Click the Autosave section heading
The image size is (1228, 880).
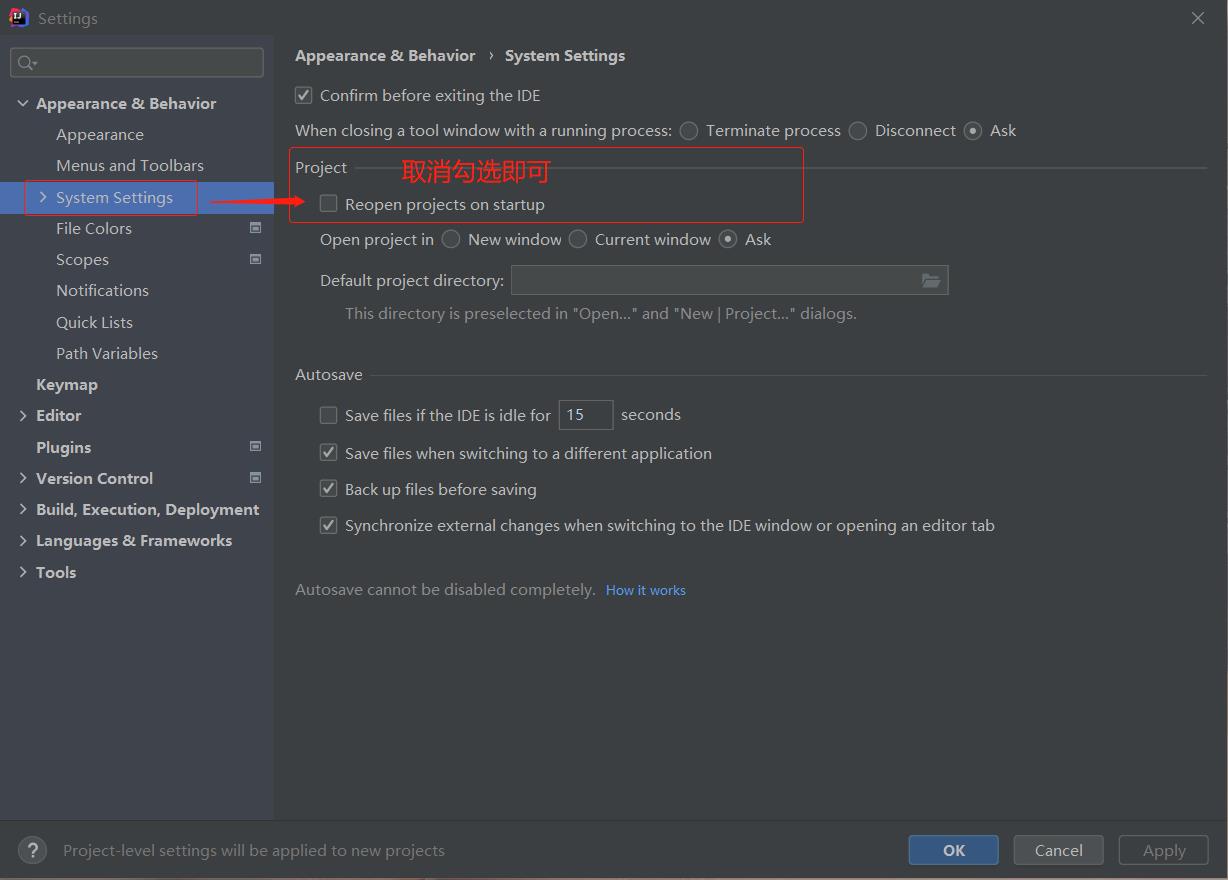[329, 374]
